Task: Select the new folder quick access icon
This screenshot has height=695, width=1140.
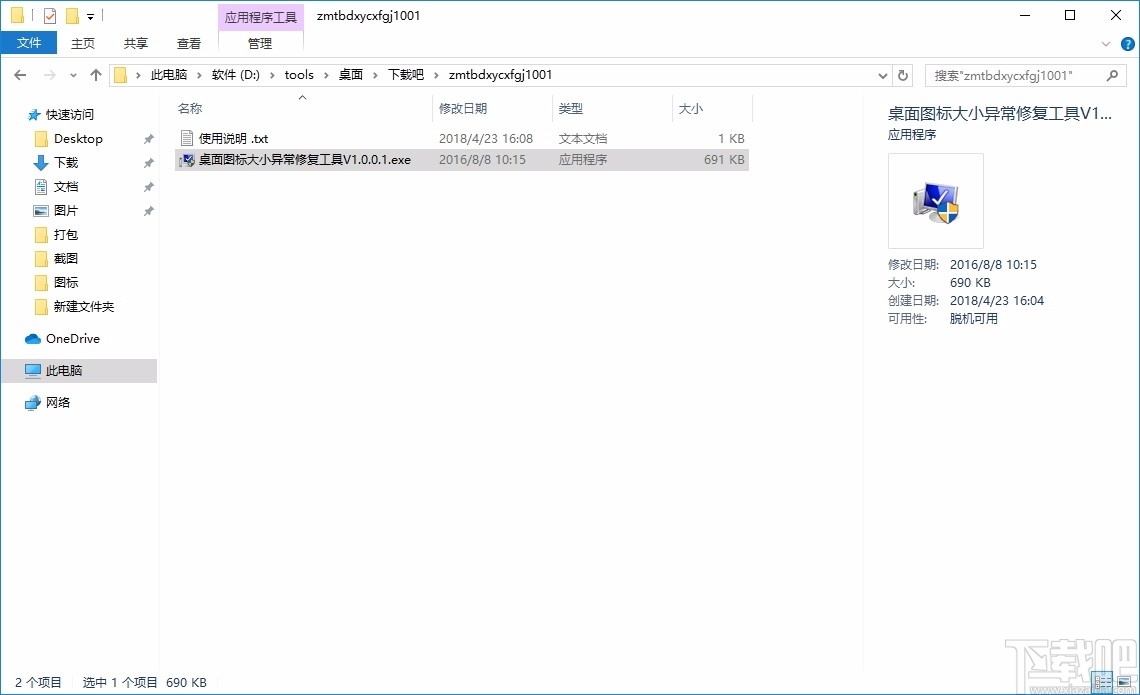Action: [70, 15]
